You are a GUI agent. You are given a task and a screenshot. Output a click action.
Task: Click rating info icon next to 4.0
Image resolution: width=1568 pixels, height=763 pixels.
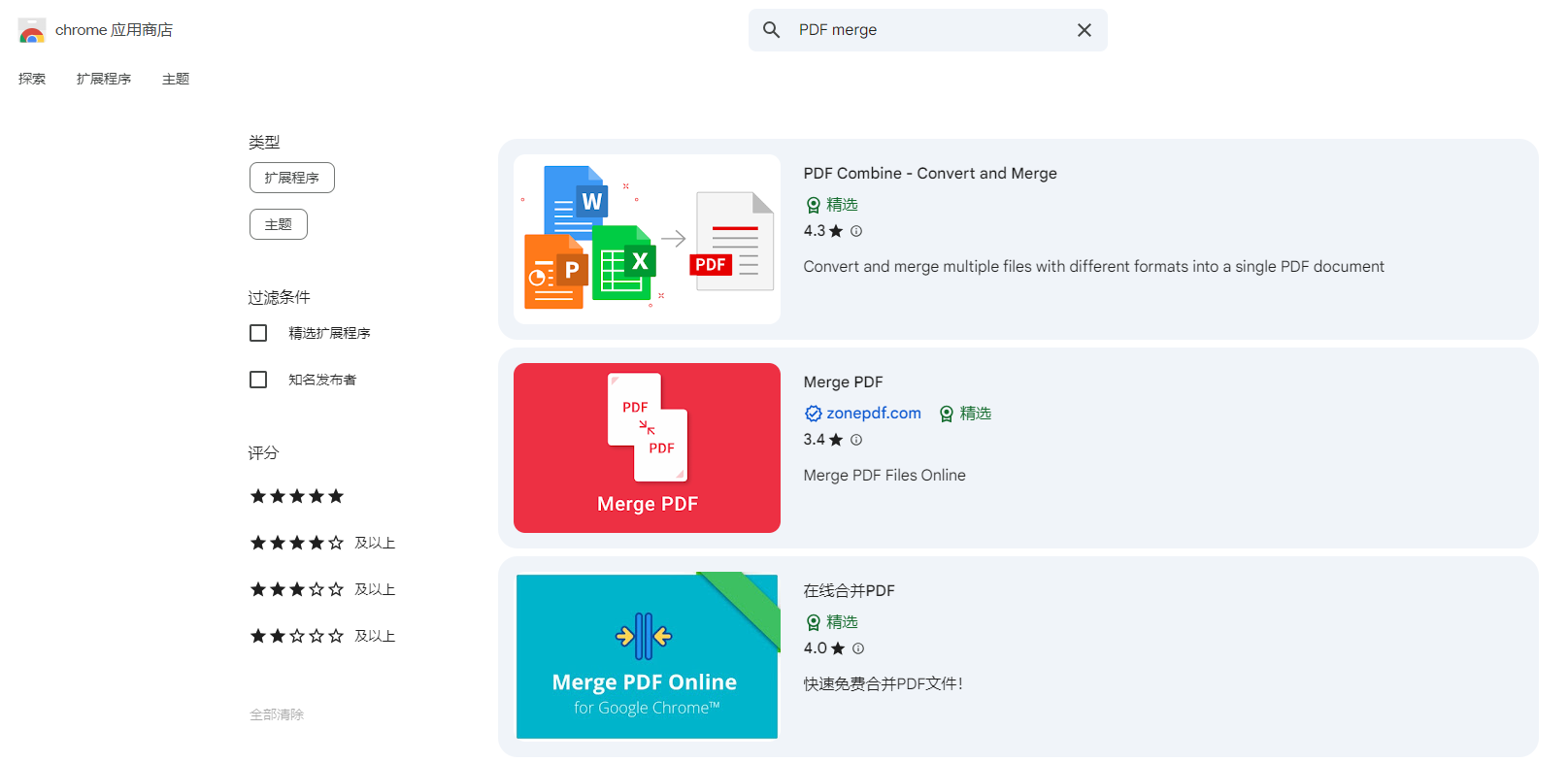[x=858, y=648]
